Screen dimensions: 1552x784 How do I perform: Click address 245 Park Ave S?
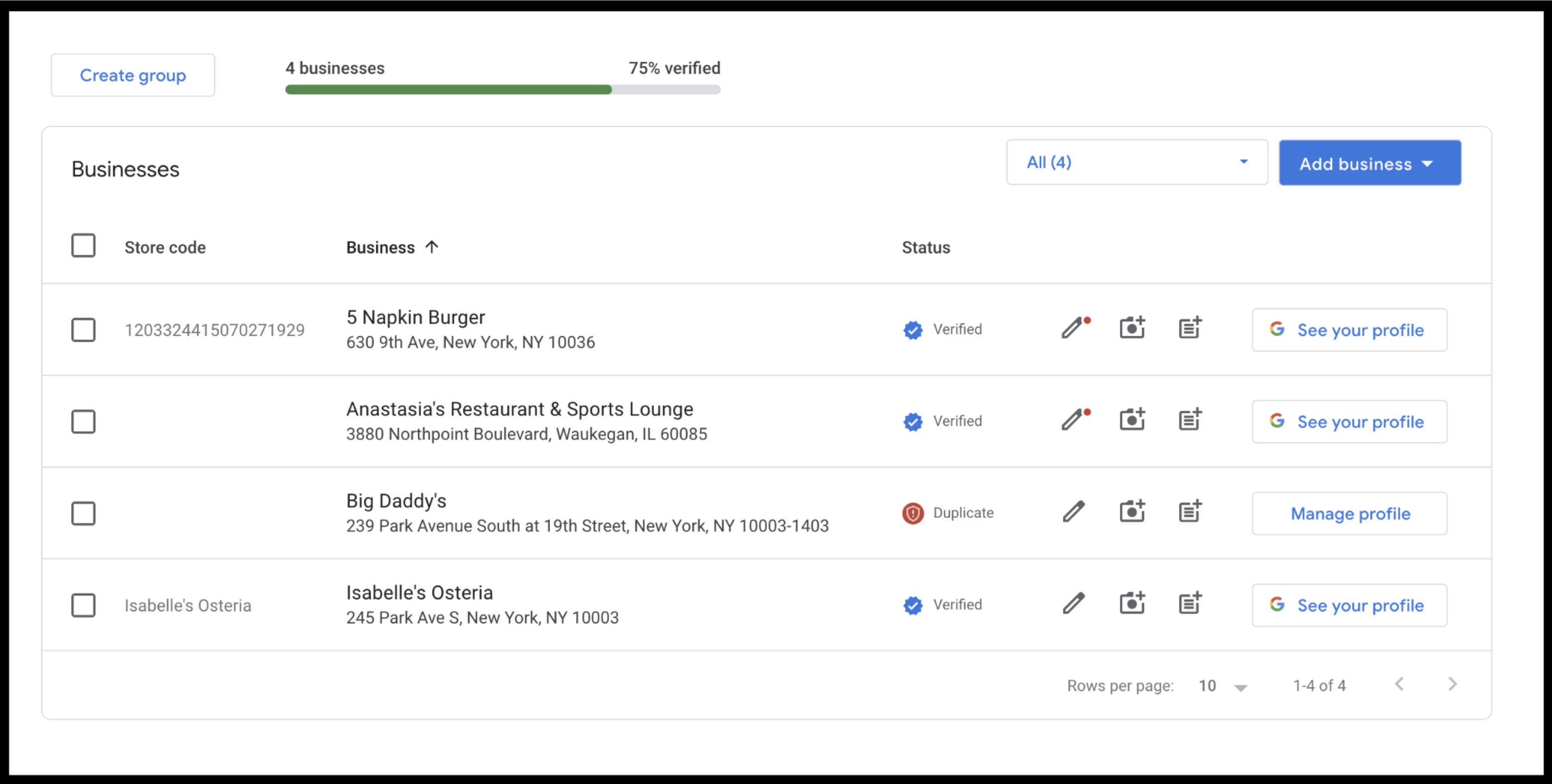[x=482, y=617]
